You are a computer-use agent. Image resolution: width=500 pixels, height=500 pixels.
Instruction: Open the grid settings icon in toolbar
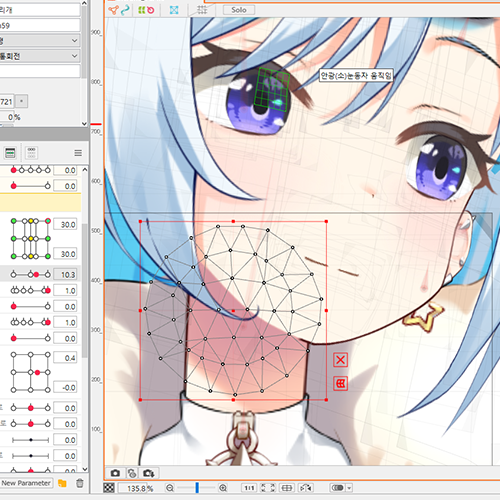pos(202,10)
